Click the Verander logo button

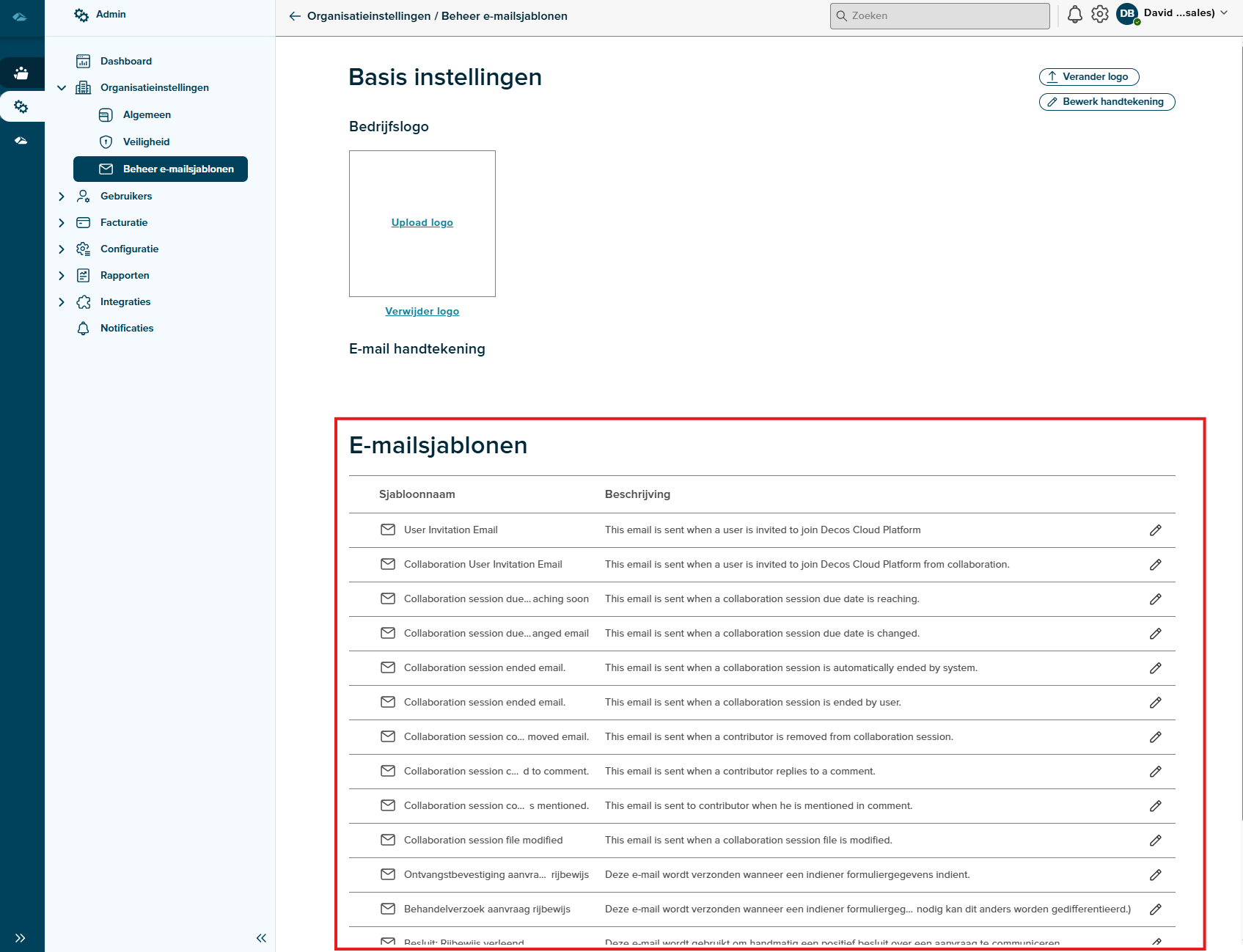pos(1089,76)
